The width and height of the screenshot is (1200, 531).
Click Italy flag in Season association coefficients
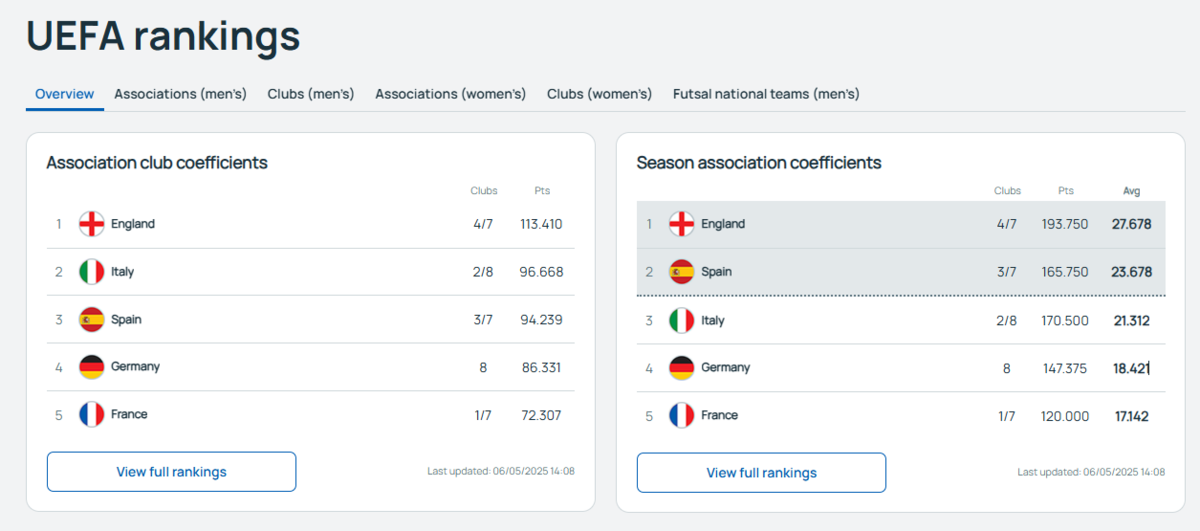tap(681, 321)
